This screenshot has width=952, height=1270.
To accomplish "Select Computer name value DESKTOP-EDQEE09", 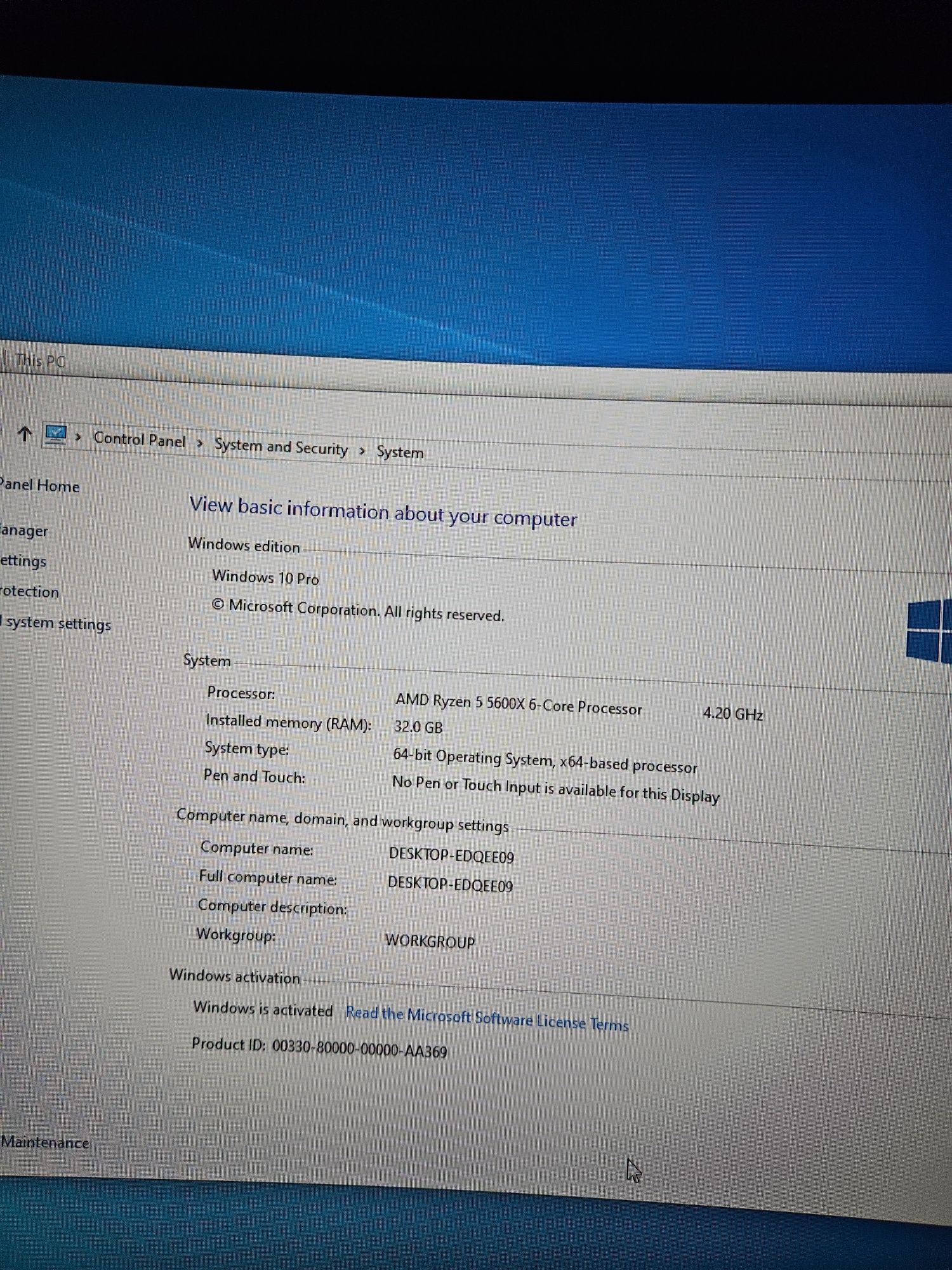I will point(451,855).
